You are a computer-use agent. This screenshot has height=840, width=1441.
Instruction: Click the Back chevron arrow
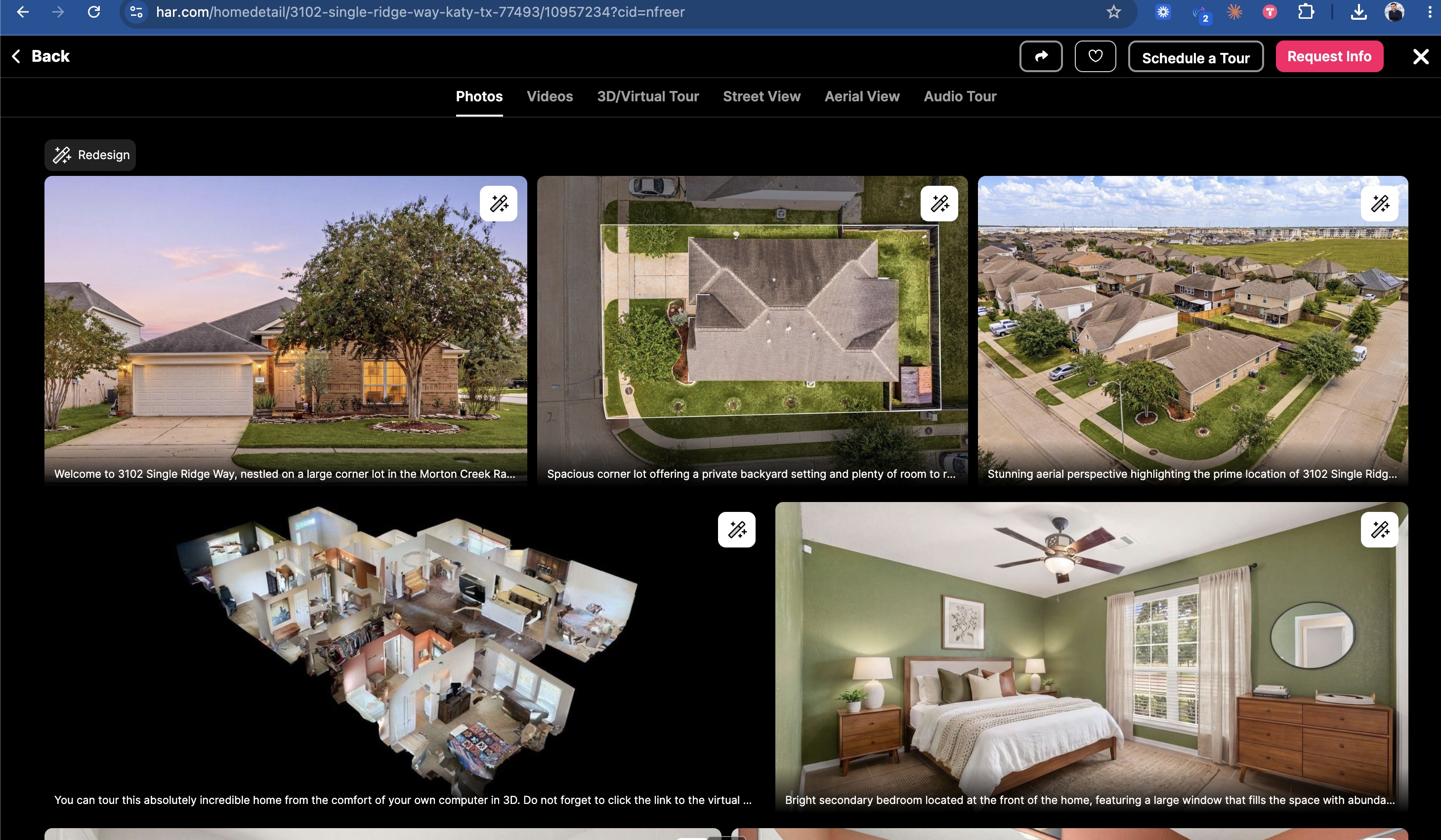(16, 56)
